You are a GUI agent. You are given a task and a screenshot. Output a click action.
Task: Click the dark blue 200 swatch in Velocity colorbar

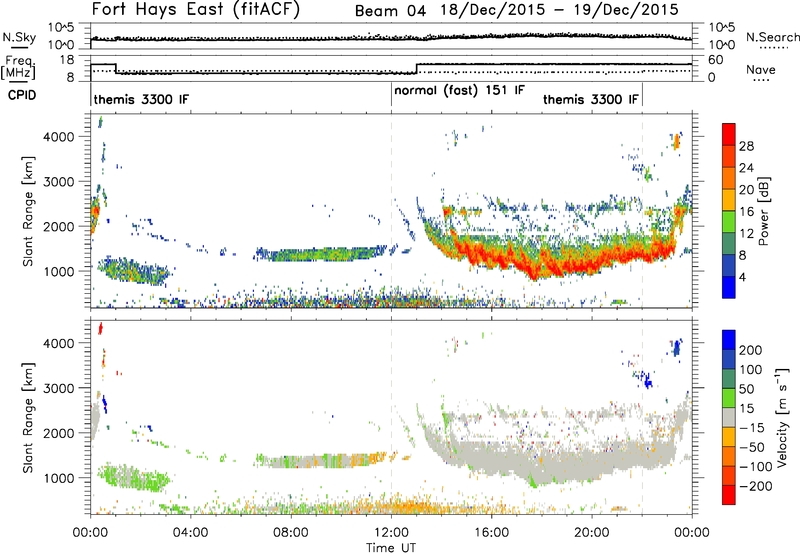(729, 340)
